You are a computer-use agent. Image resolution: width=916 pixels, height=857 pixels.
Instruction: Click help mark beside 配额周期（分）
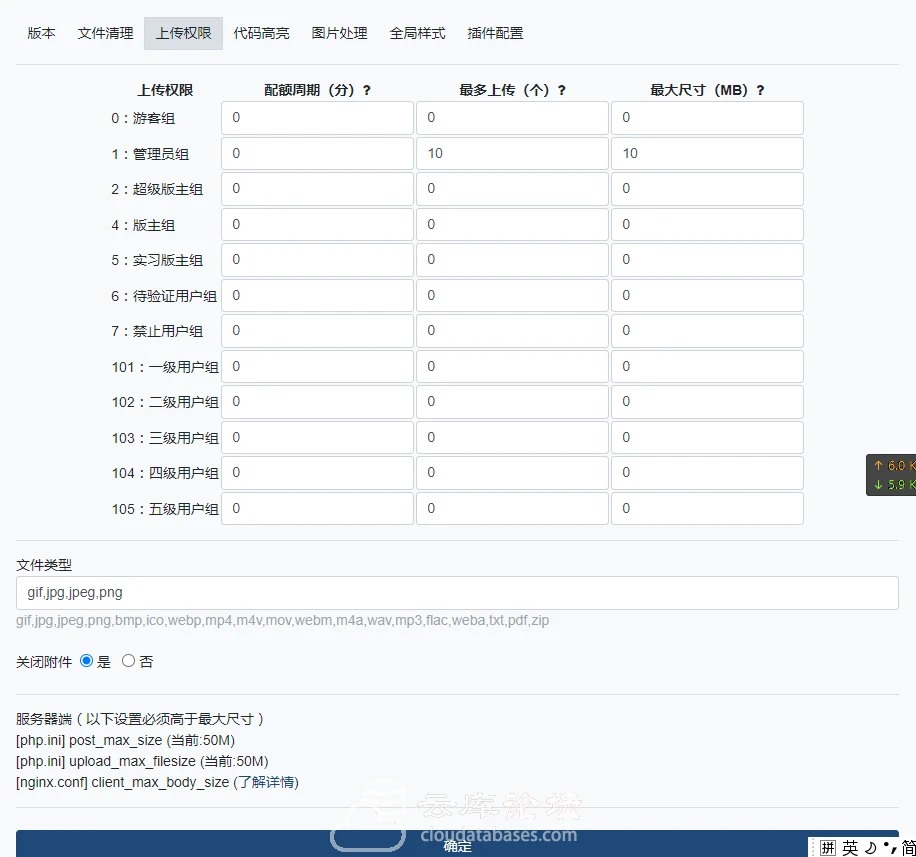pyautogui.click(x=366, y=91)
